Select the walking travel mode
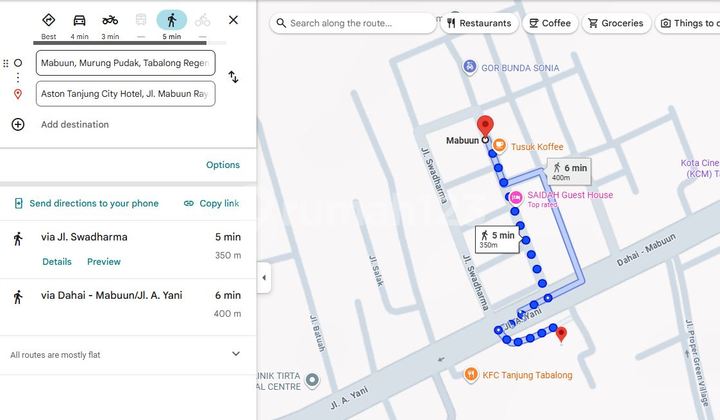720x420 pixels. [x=171, y=20]
